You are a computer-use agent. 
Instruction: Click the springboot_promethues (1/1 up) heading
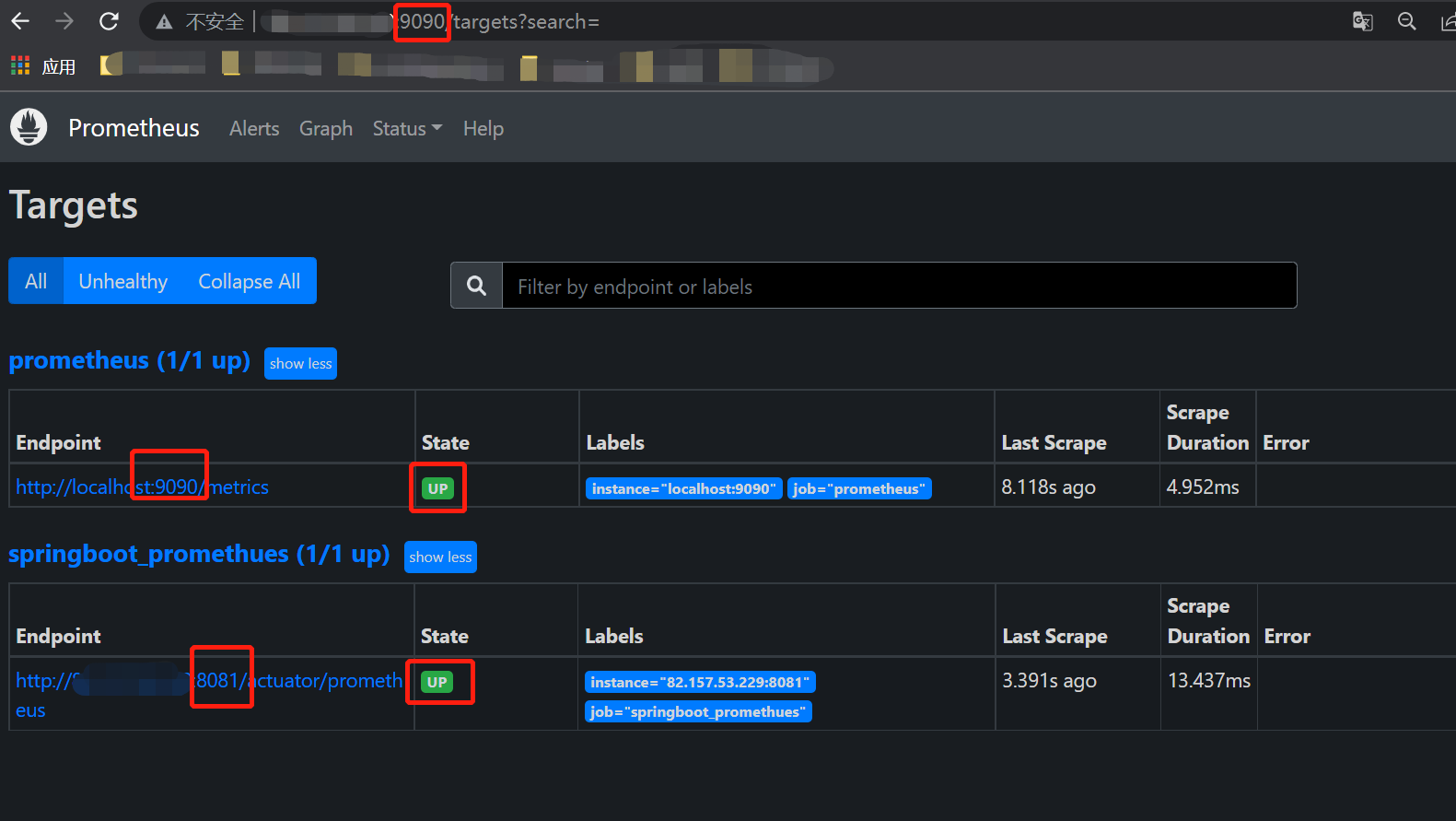point(199,554)
